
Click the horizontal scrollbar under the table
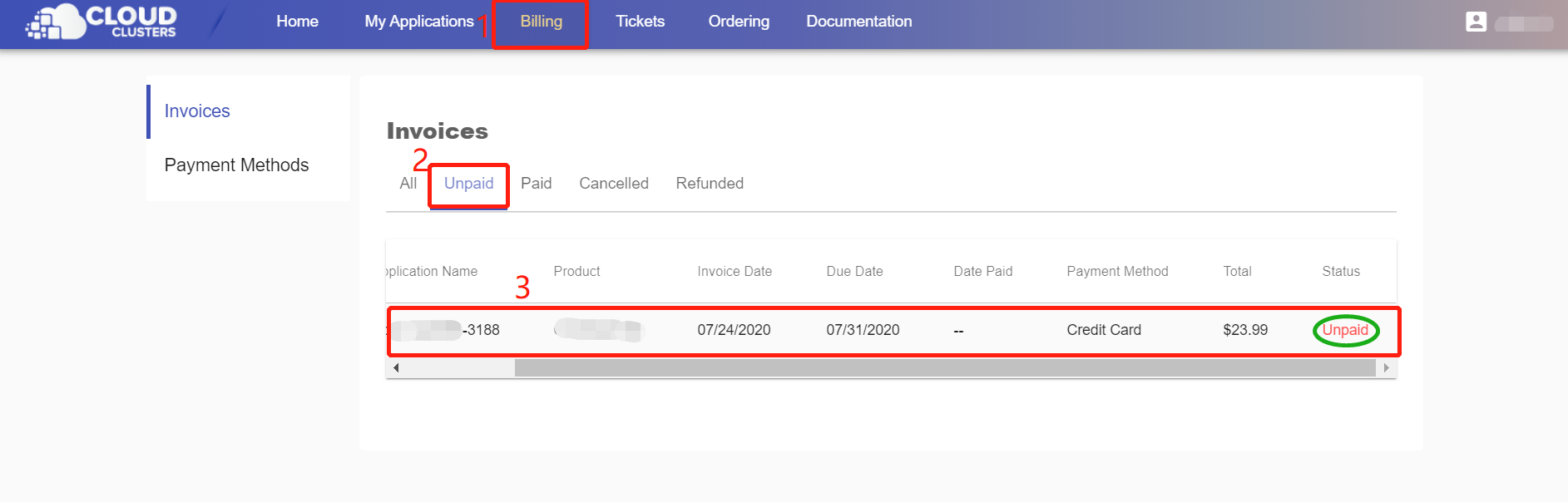coord(944,367)
